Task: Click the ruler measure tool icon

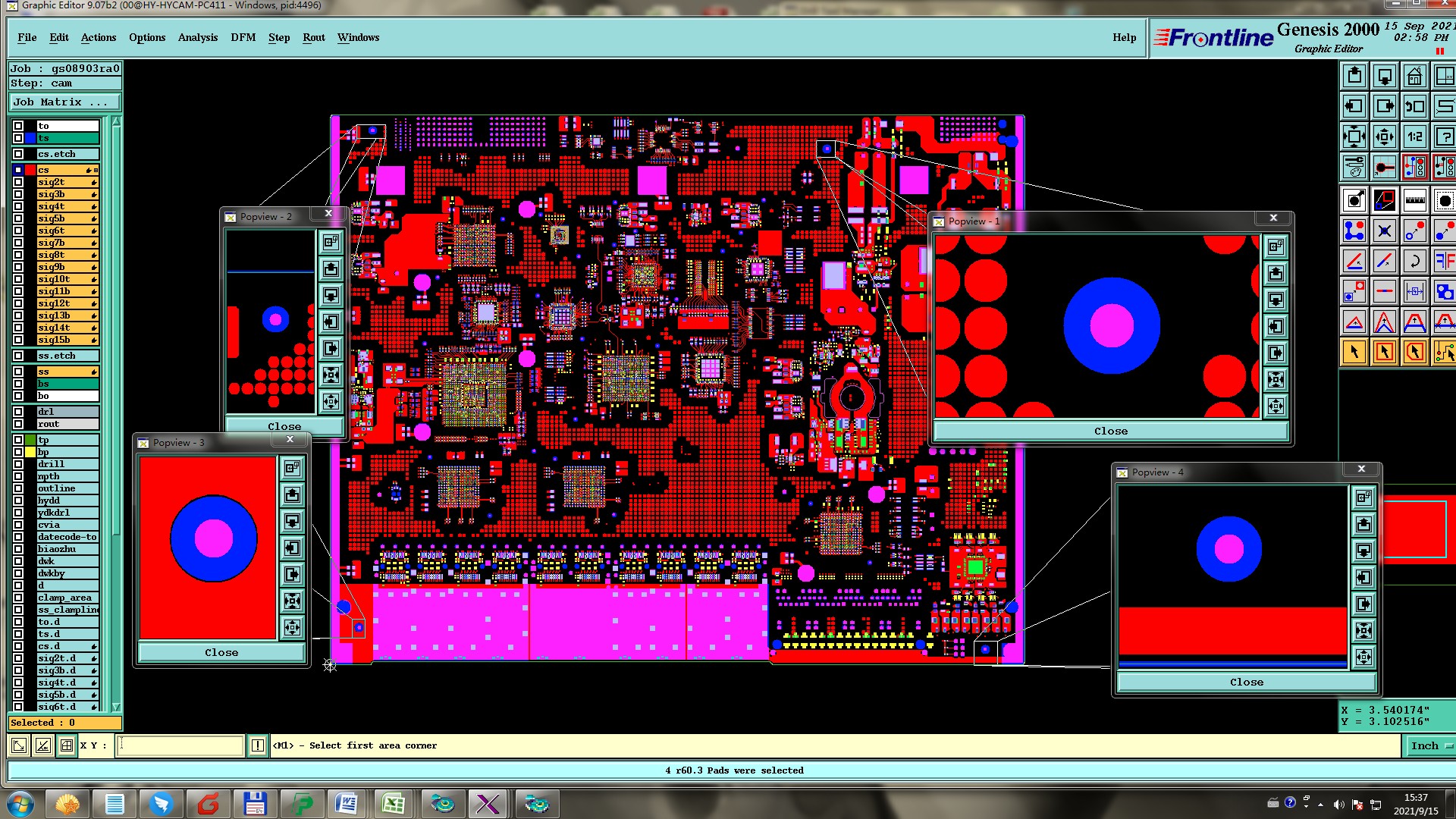Action: [1414, 201]
